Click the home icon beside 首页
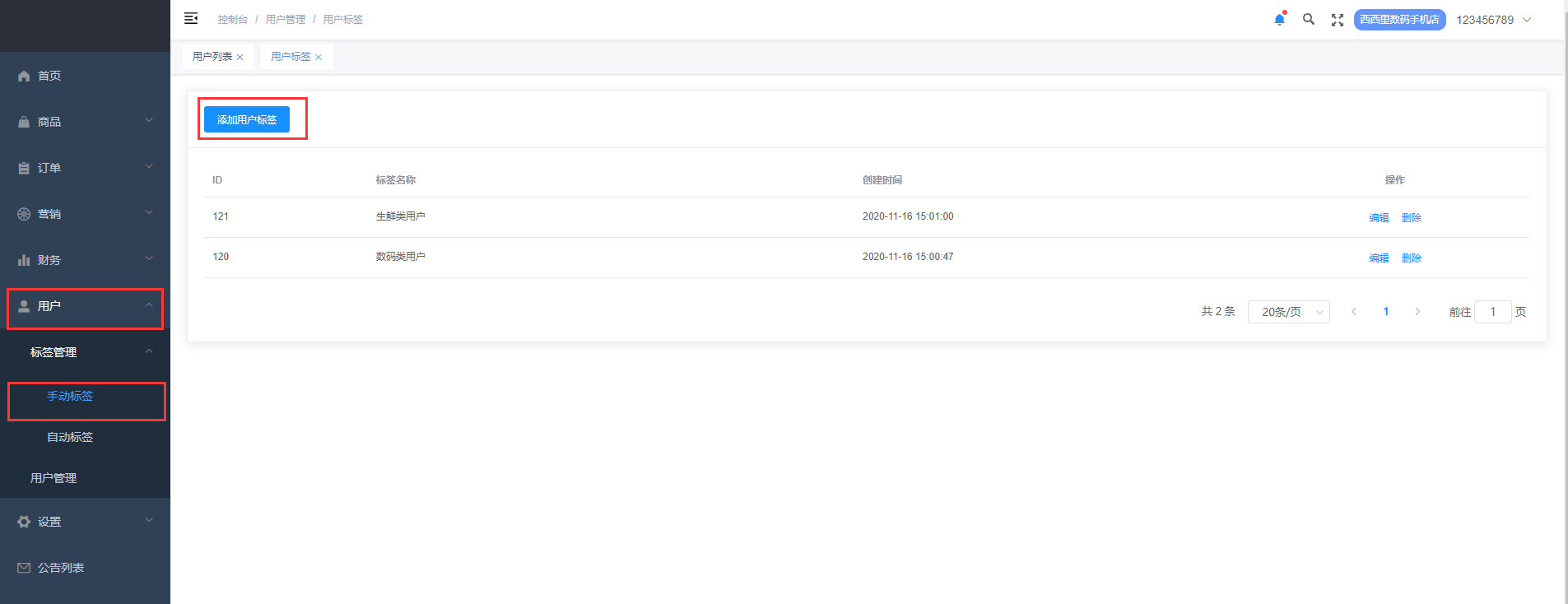 [x=24, y=76]
